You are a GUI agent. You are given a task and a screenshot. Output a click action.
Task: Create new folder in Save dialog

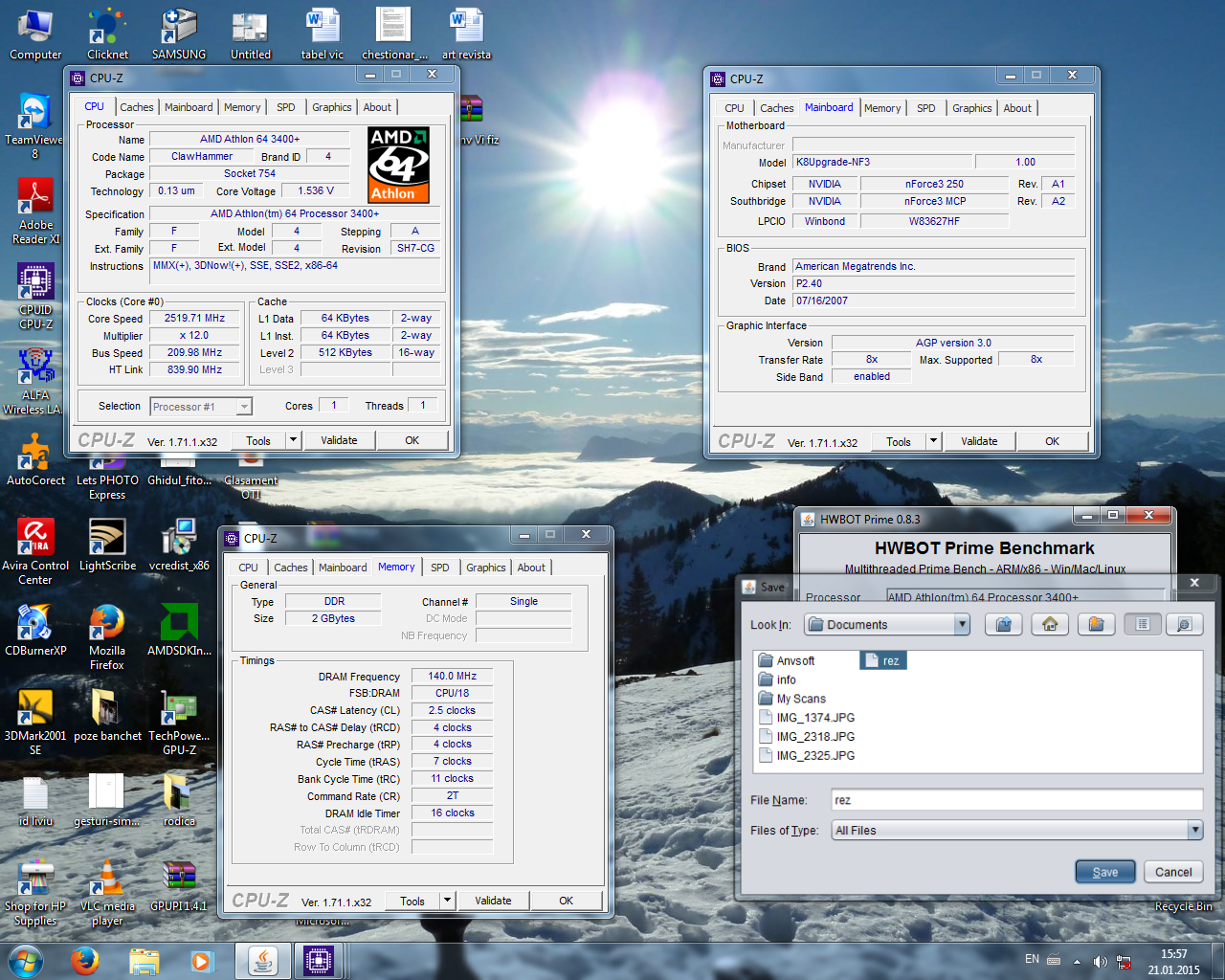coord(1097,624)
